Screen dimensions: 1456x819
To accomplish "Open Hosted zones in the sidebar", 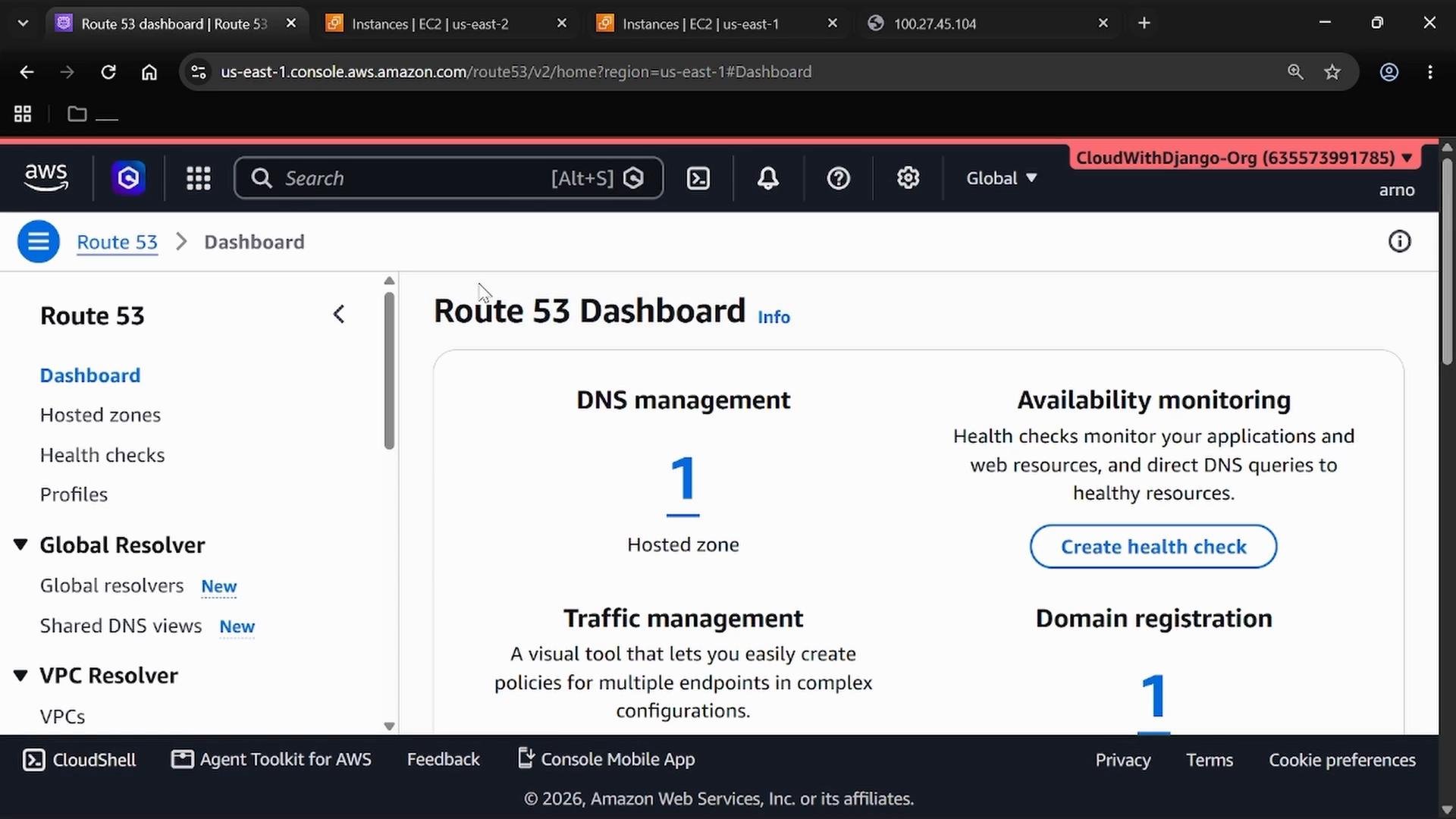I will pos(100,415).
